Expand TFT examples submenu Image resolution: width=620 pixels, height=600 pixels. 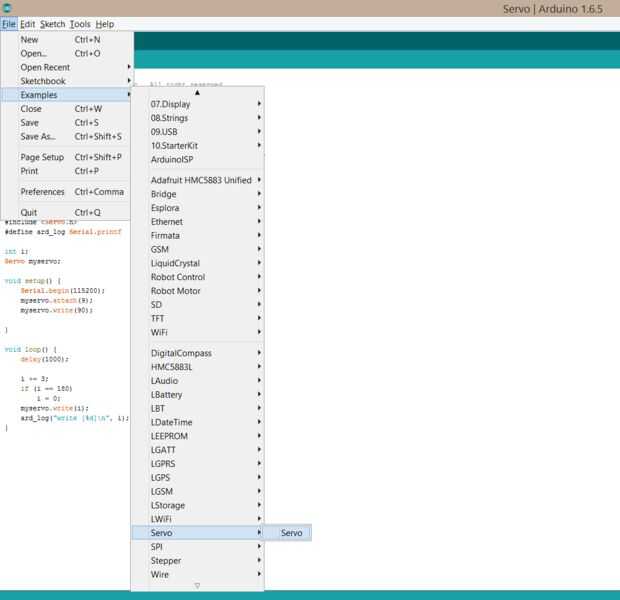point(198,319)
